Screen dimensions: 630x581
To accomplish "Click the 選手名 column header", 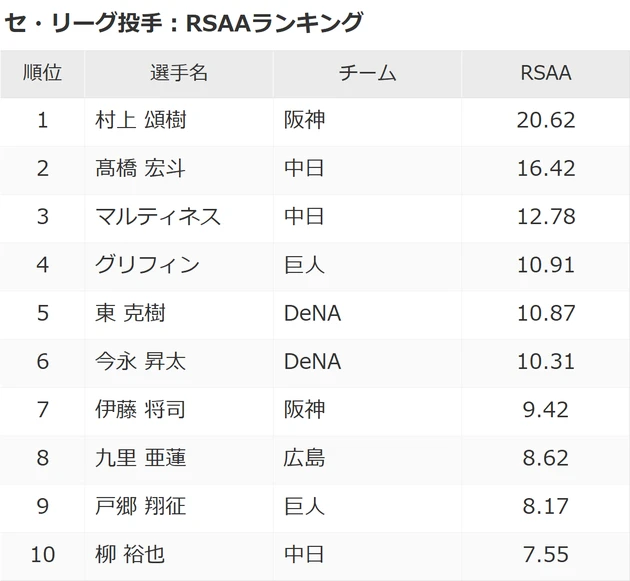I will point(179,73).
